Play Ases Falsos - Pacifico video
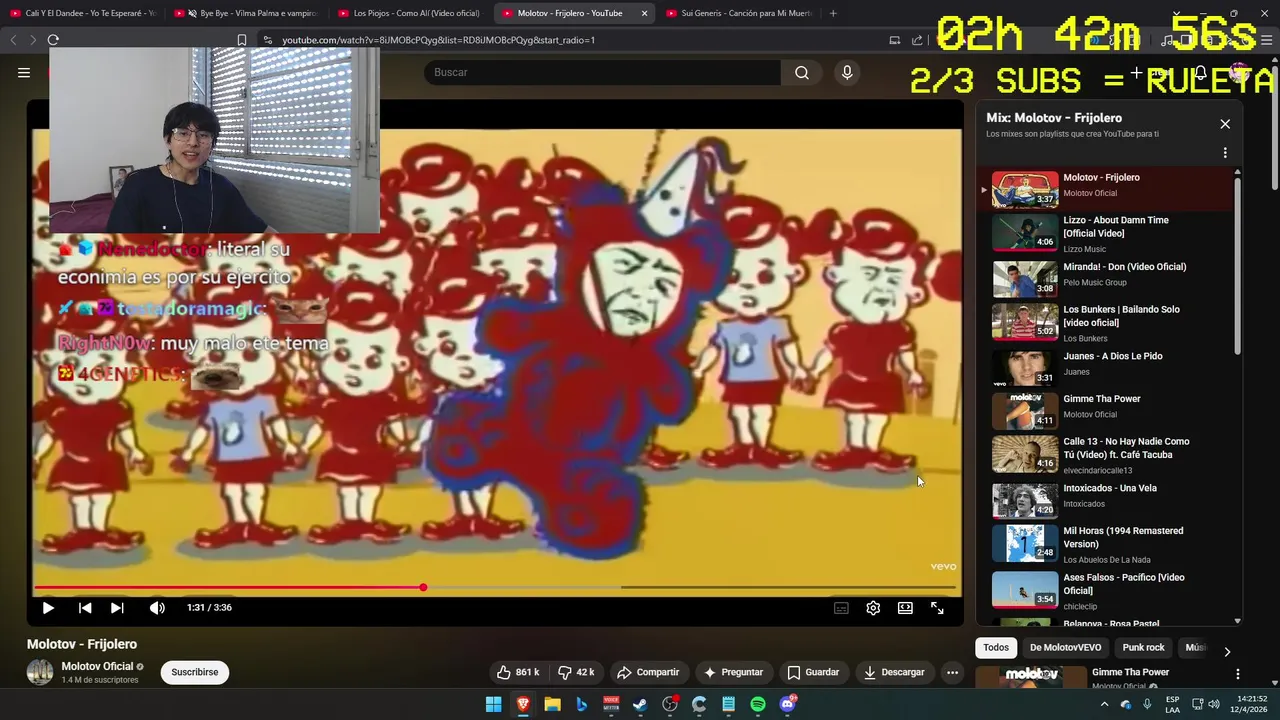Image resolution: width=1280 pixels, height=720 pixels. point(1105,589)
